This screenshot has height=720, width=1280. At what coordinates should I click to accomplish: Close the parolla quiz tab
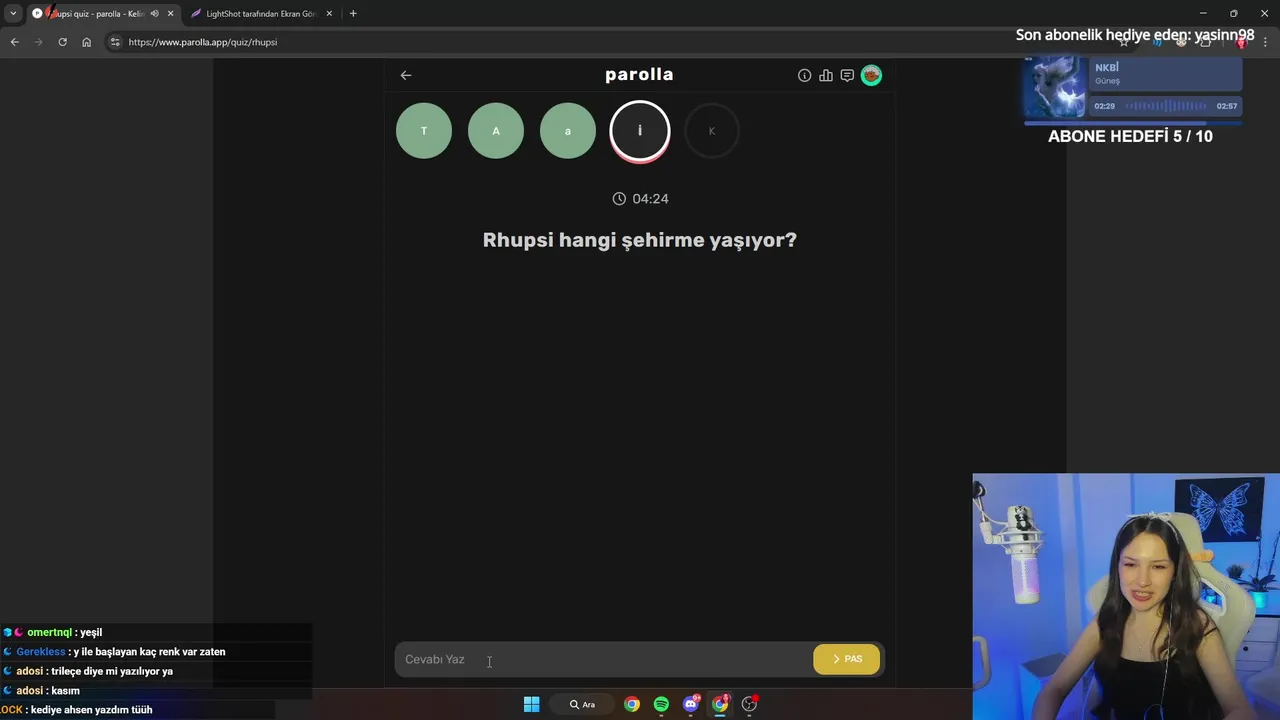tap(170, 14)
